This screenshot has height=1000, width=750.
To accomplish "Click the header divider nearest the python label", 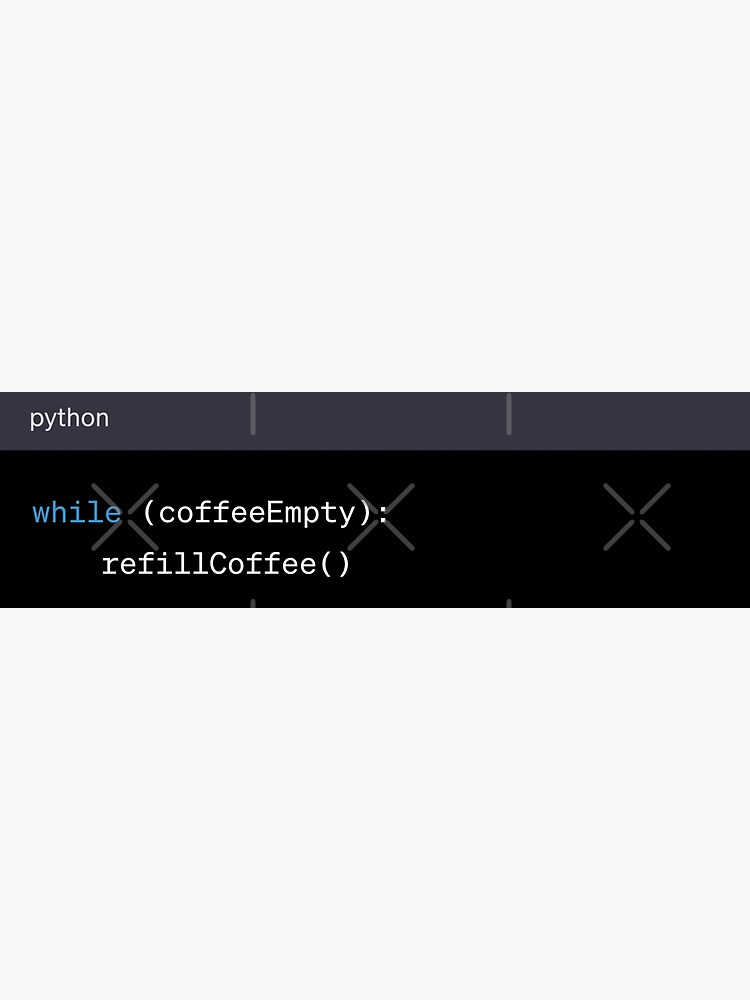I will pyautogui.click(x=253, y=414).
